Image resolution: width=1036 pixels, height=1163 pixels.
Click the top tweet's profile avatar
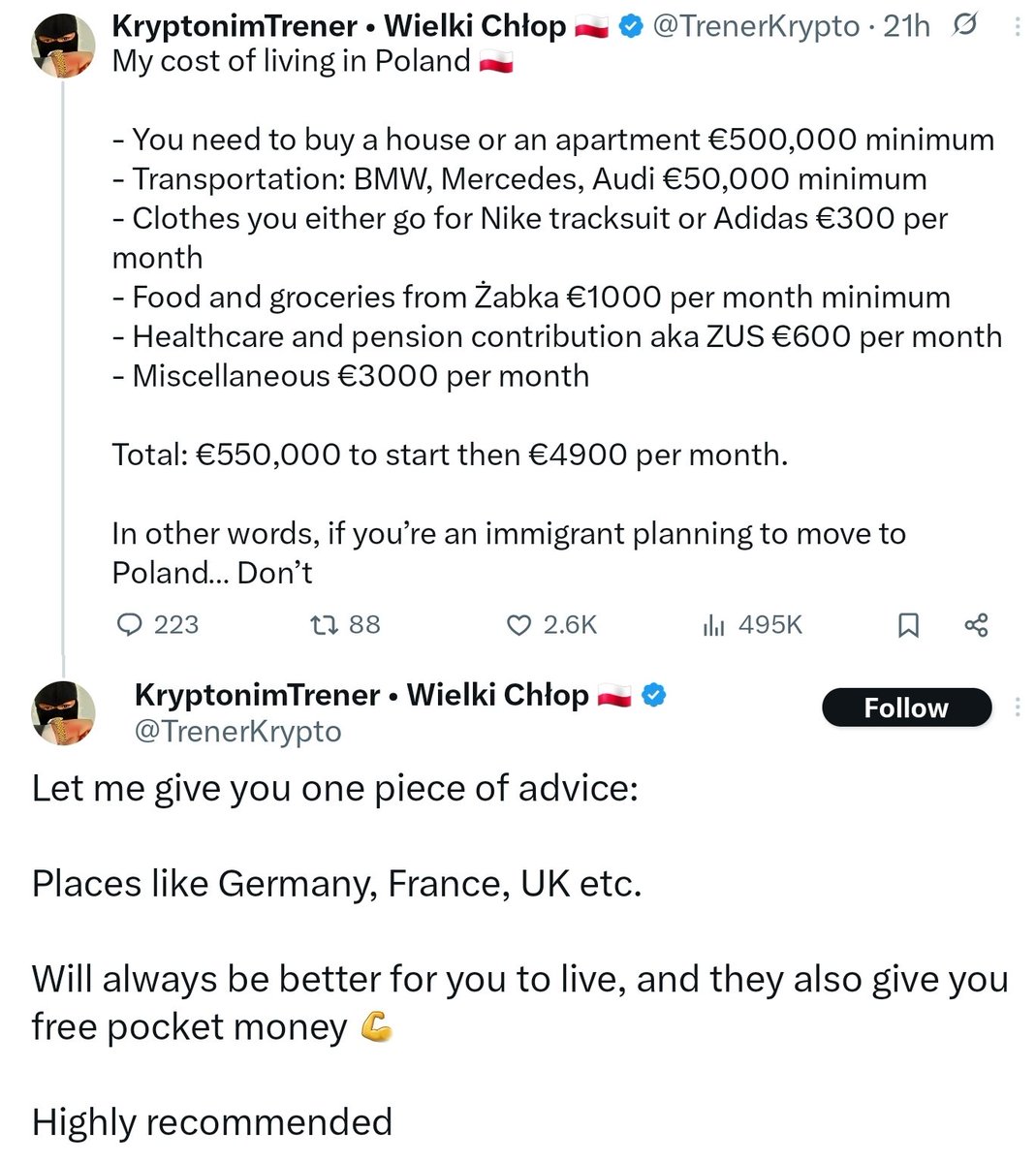[65, 45]
